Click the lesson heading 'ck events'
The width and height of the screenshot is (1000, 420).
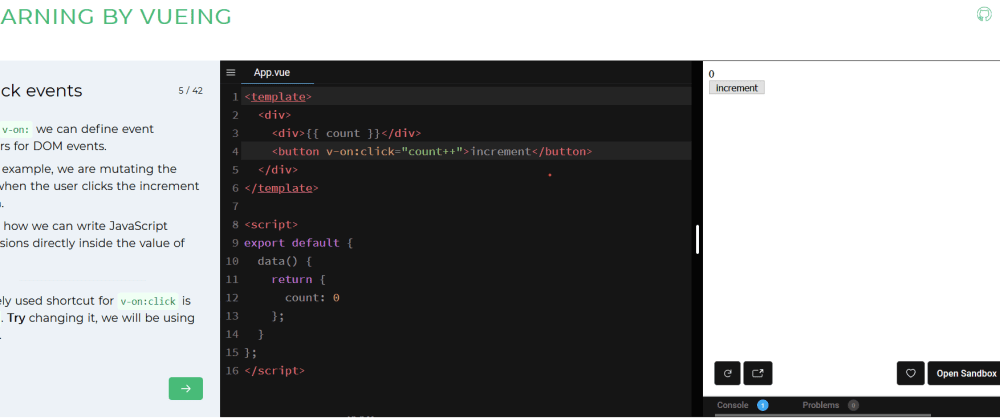pyautogui.click(x=41, y=91)
